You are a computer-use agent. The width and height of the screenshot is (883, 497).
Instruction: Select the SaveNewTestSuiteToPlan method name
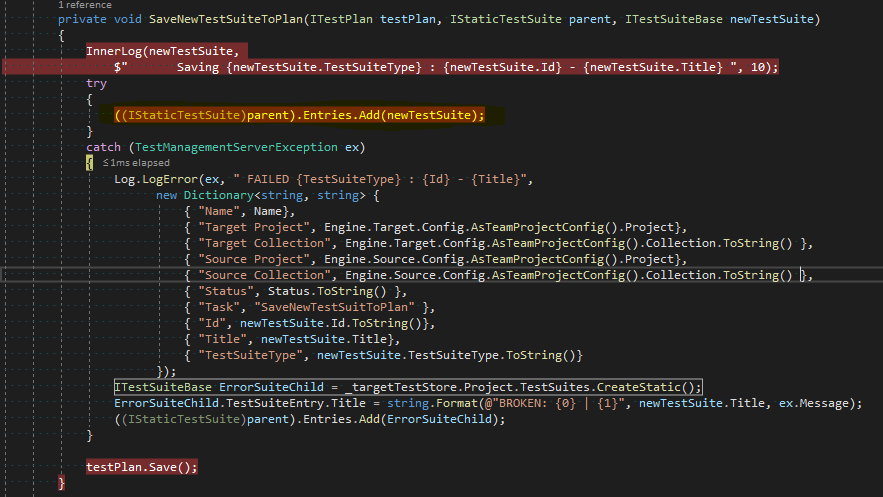click(226, 19)
